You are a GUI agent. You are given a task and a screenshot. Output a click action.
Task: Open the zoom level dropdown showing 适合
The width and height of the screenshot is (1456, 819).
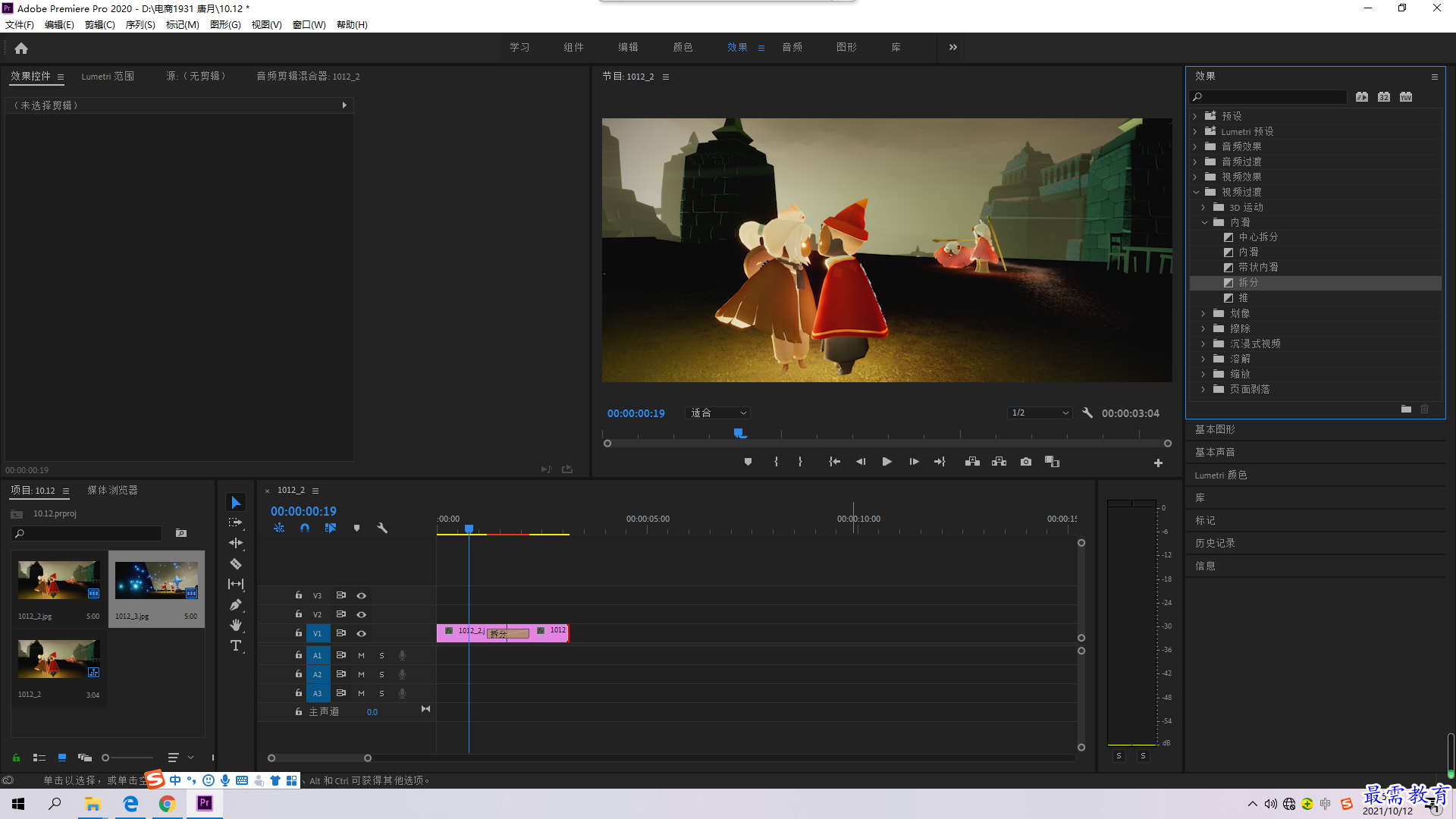pos(717,413)
